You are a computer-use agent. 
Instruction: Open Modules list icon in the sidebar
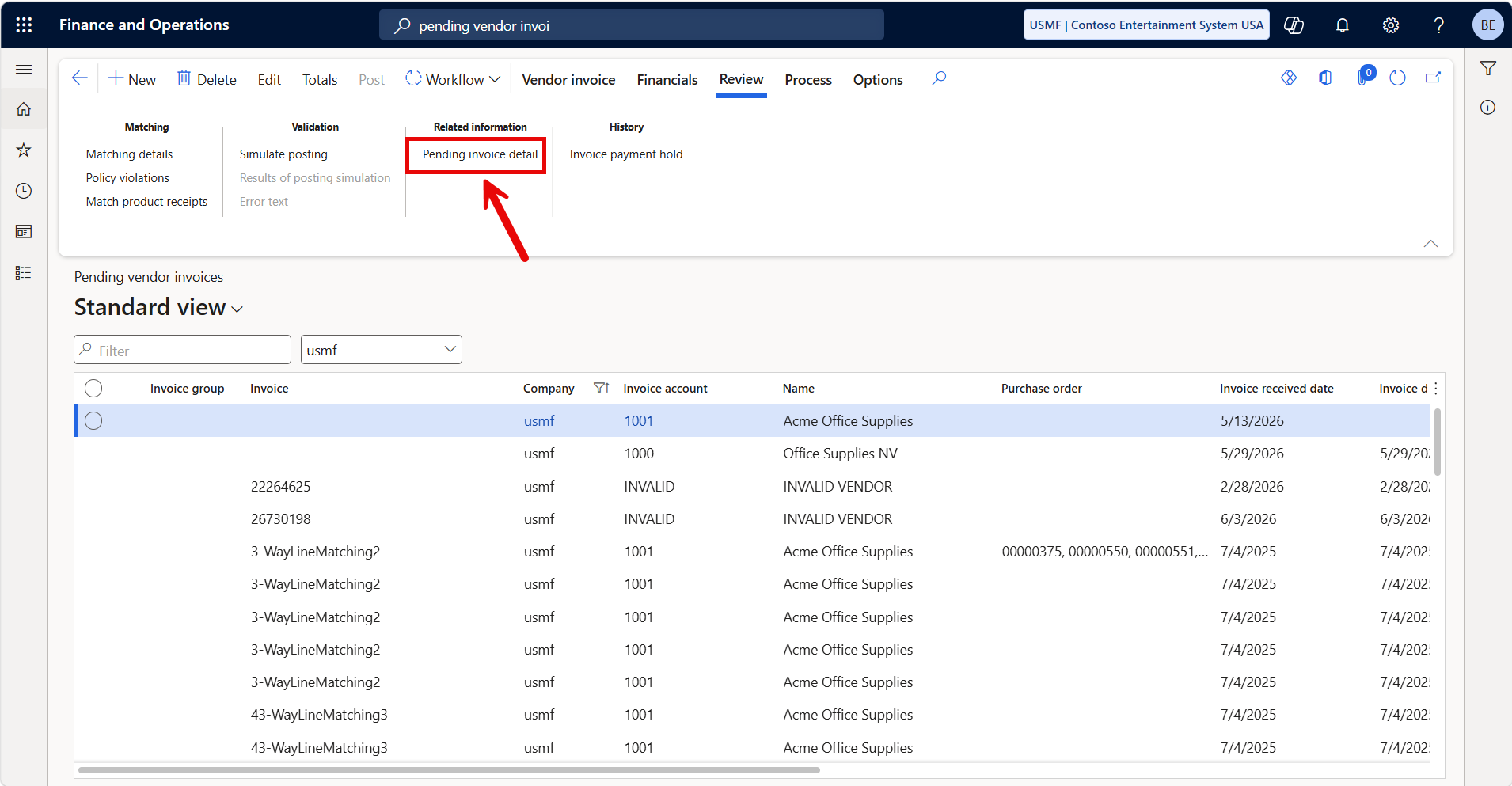[x=24, y=273]
